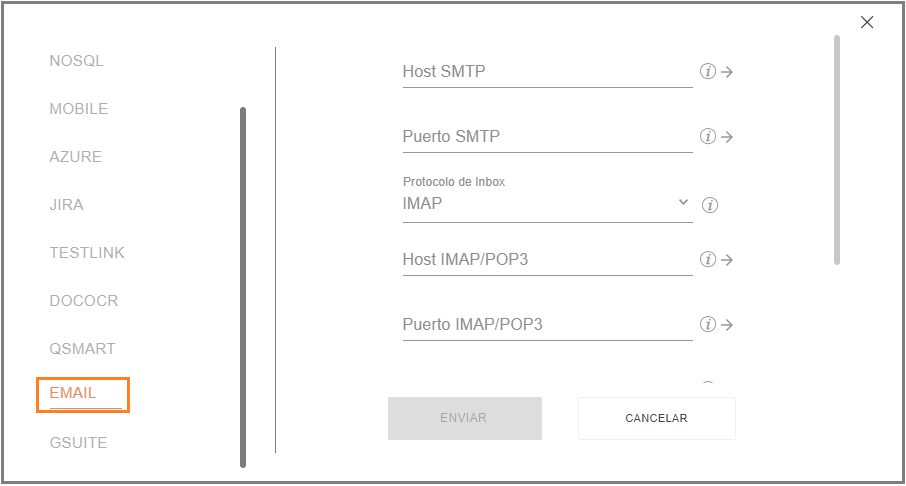The height and width of the screenshot is (486, 906).
Task: Open the info icon for Puerto SMTP
Action: [708, 136]
